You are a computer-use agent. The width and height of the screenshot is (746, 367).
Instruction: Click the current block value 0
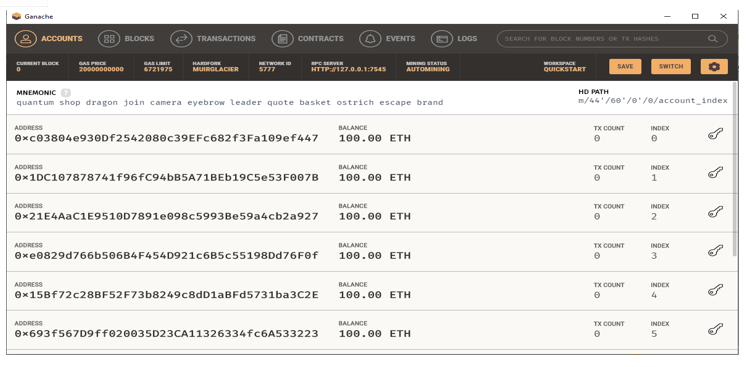point(18,69)
